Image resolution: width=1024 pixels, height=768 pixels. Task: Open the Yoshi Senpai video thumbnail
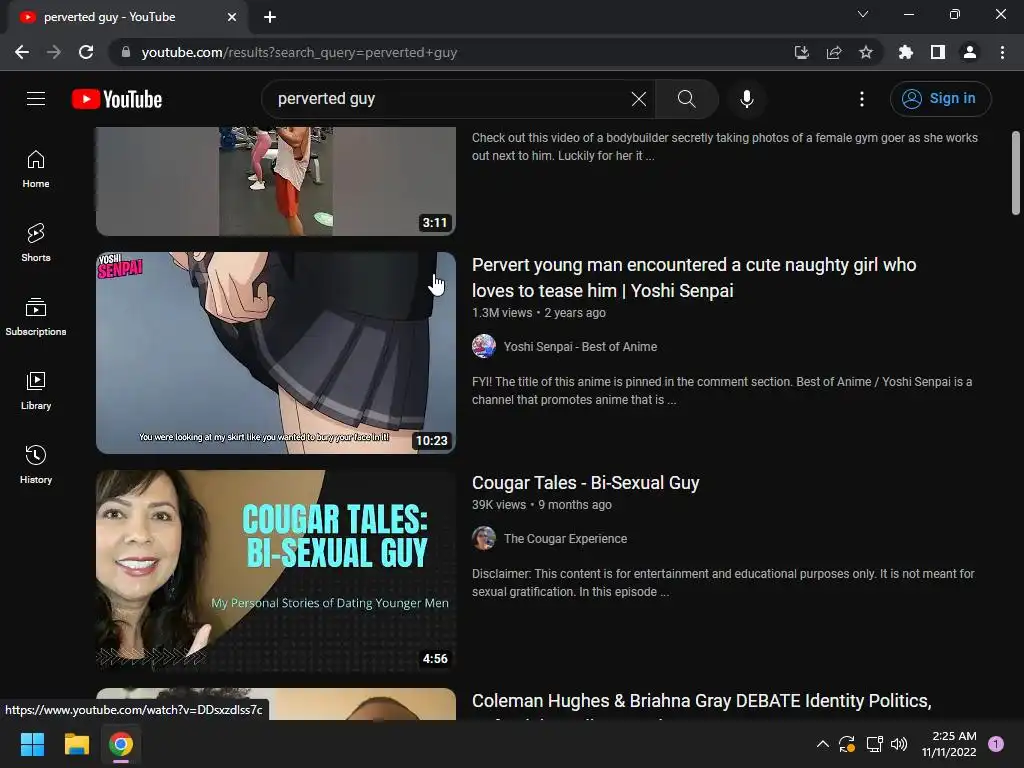tap(276, 353)
